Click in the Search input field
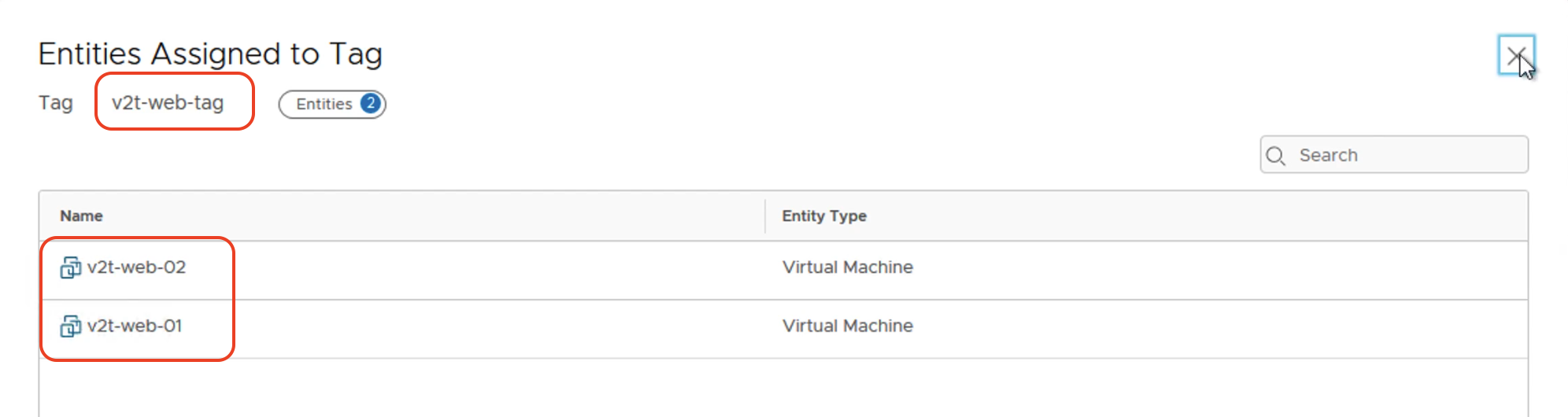The width and height of the screenshot is (1568, 417). (x=1394, y=155)
